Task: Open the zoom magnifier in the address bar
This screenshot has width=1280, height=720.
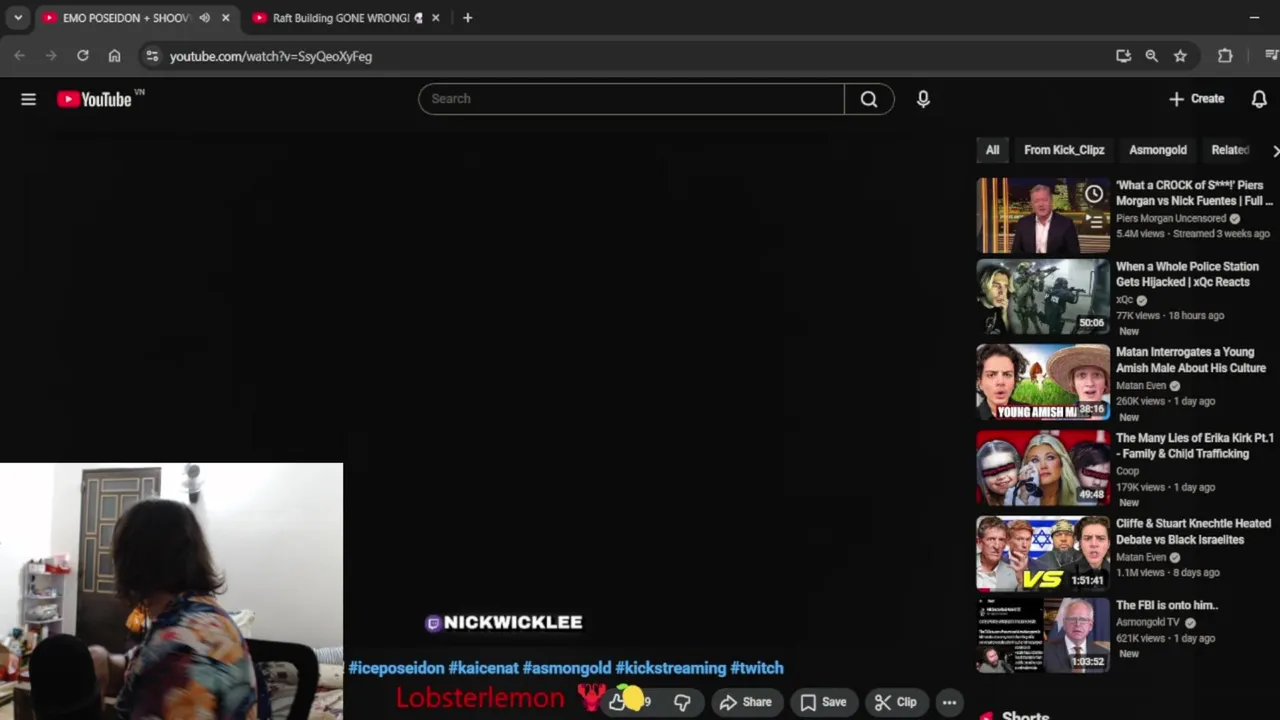Action: tap(1152, 56)
